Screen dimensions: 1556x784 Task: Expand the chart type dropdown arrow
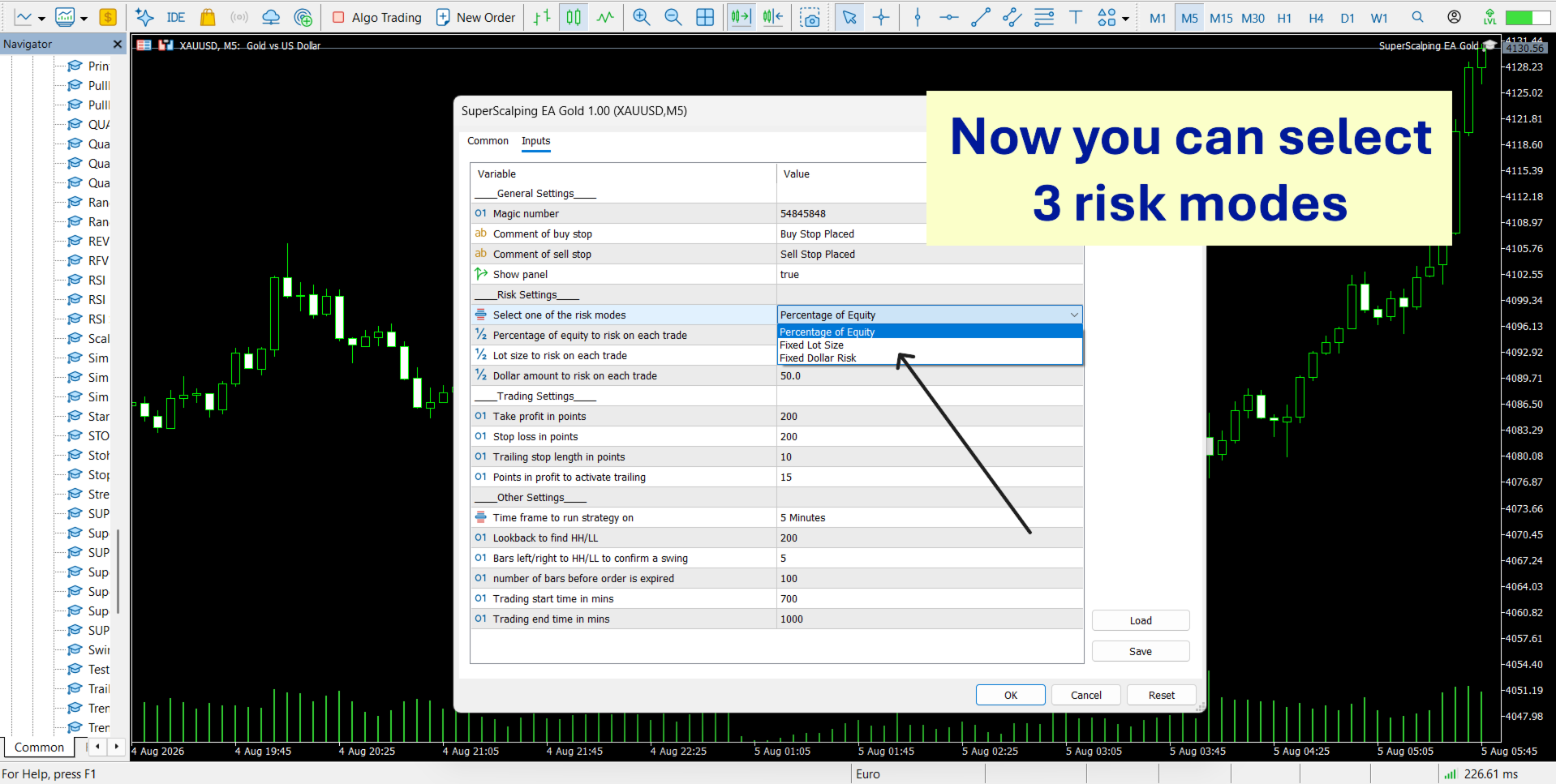41,18
